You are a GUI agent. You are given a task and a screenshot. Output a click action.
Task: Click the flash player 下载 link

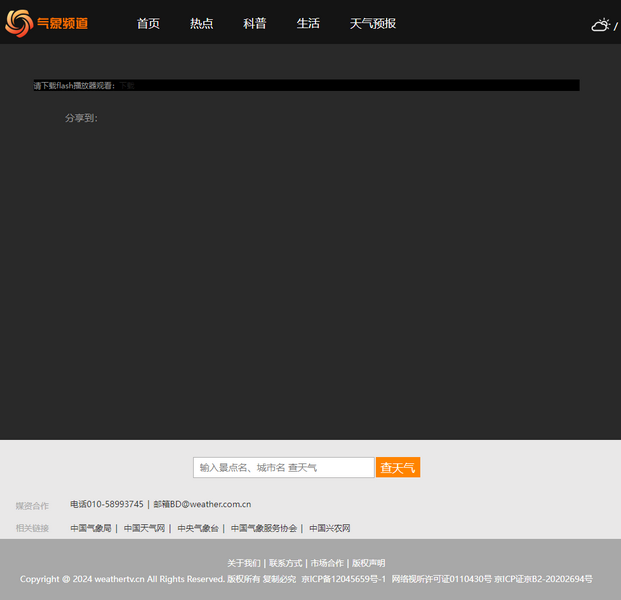tap(127, 86)
